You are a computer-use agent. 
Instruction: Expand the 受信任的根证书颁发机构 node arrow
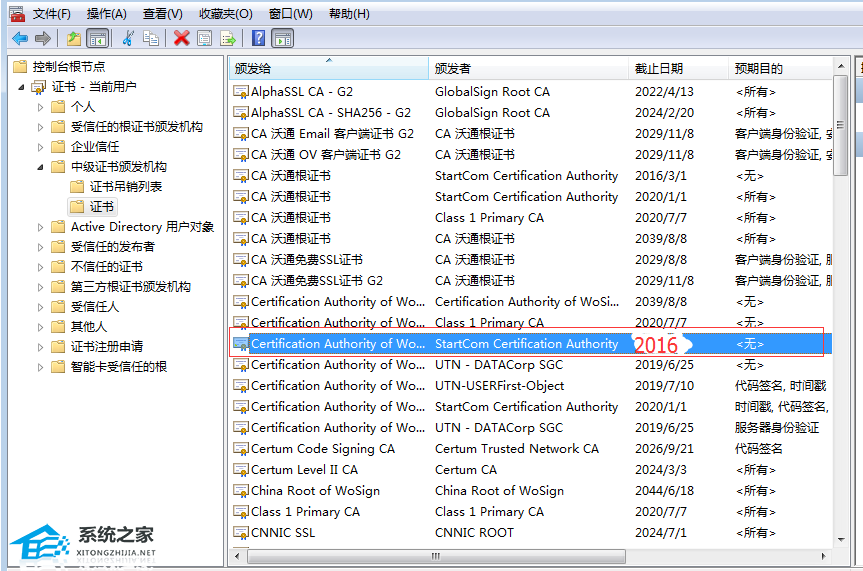[x=40, y=127]
